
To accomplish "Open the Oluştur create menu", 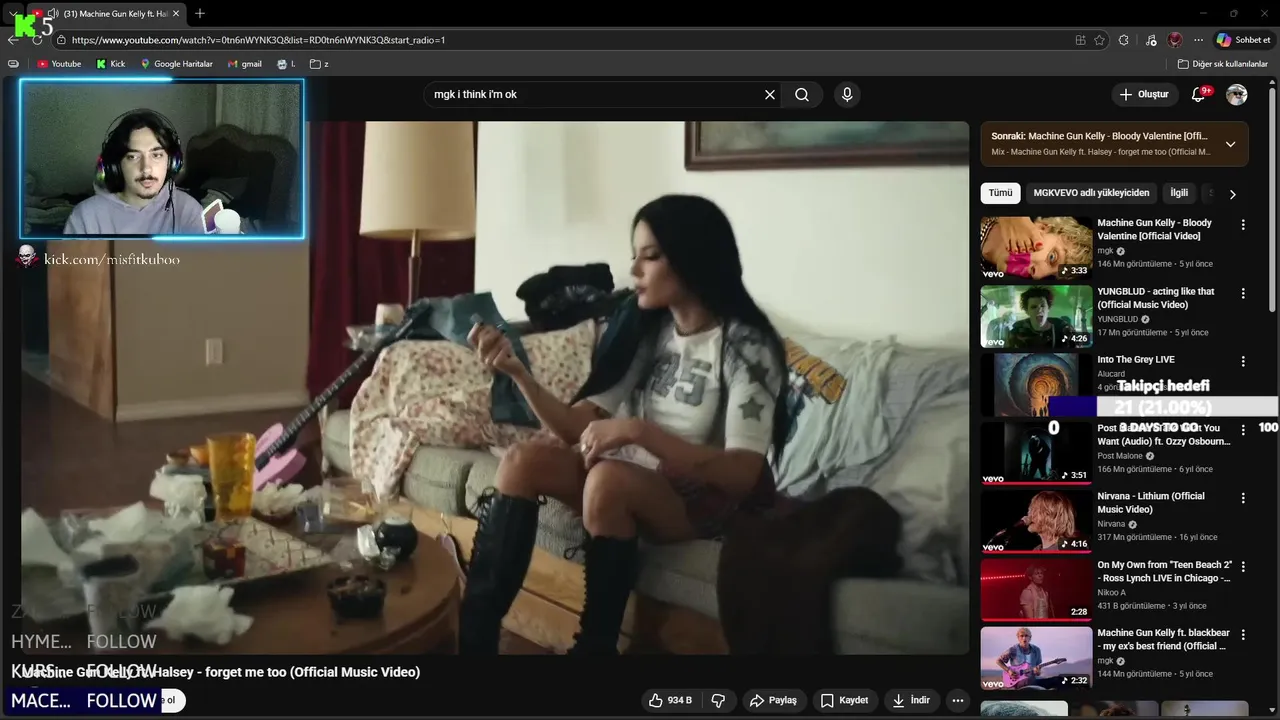I will pos(1144,94).
